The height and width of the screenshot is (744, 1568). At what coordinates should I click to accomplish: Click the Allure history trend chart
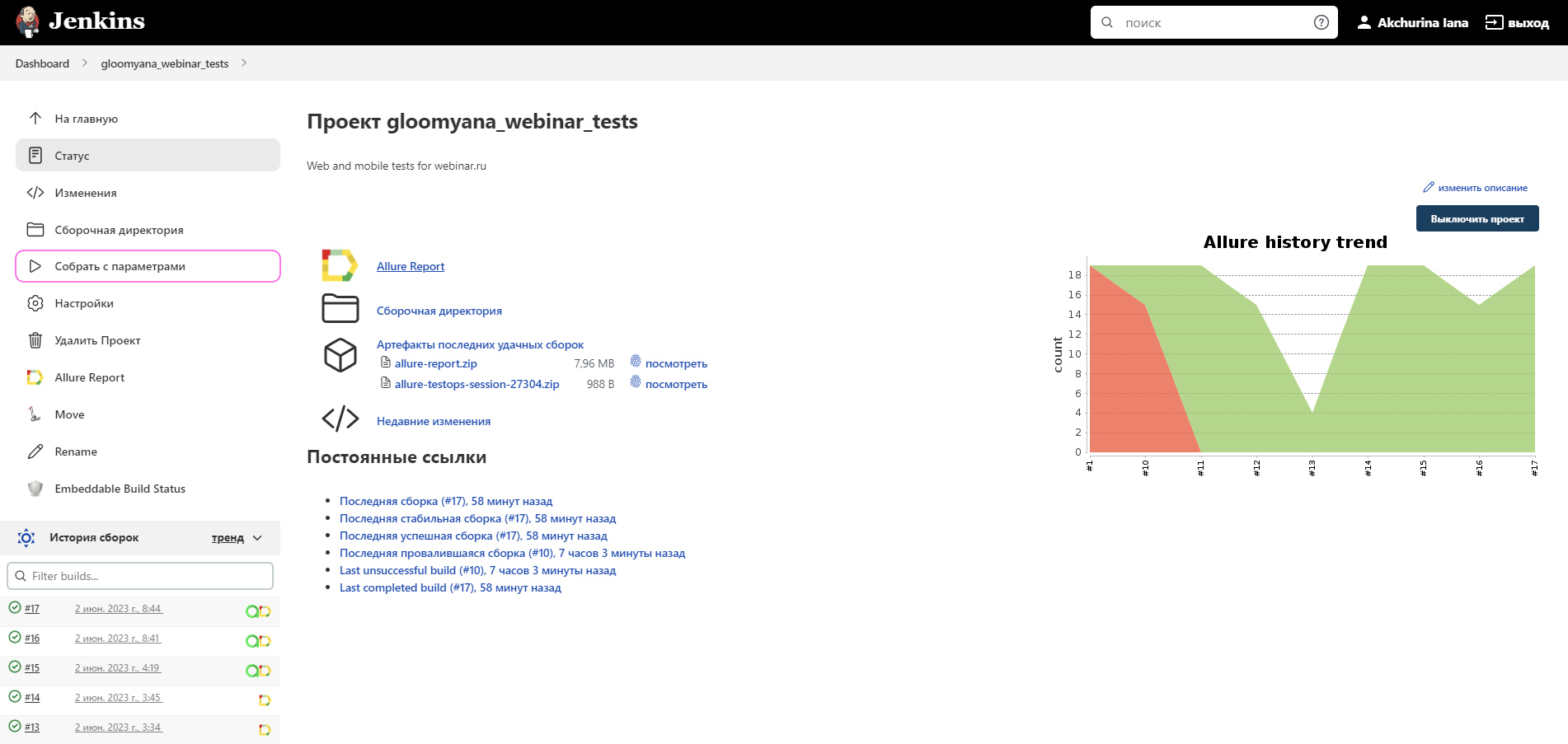point(1296,354)
